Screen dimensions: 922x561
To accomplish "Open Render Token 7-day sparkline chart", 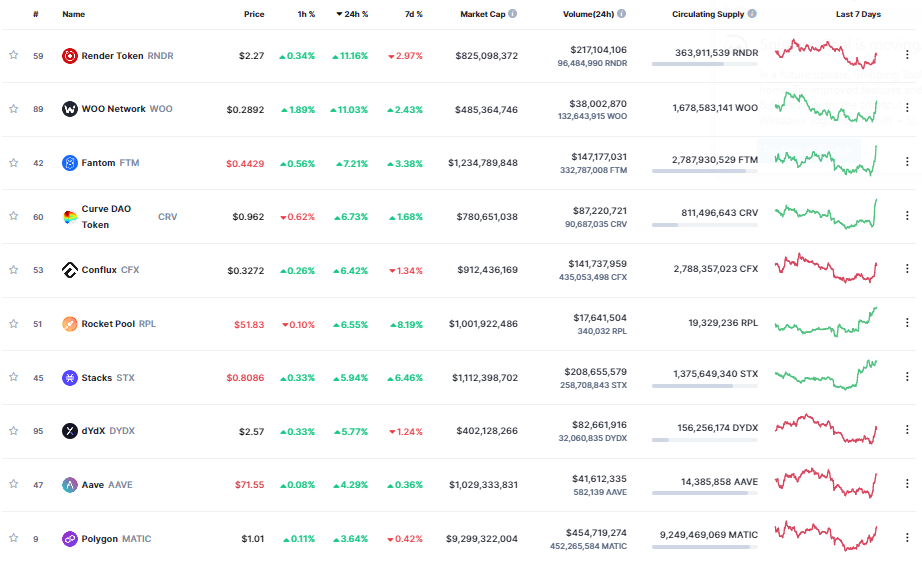I will click(x=826, y=54).
